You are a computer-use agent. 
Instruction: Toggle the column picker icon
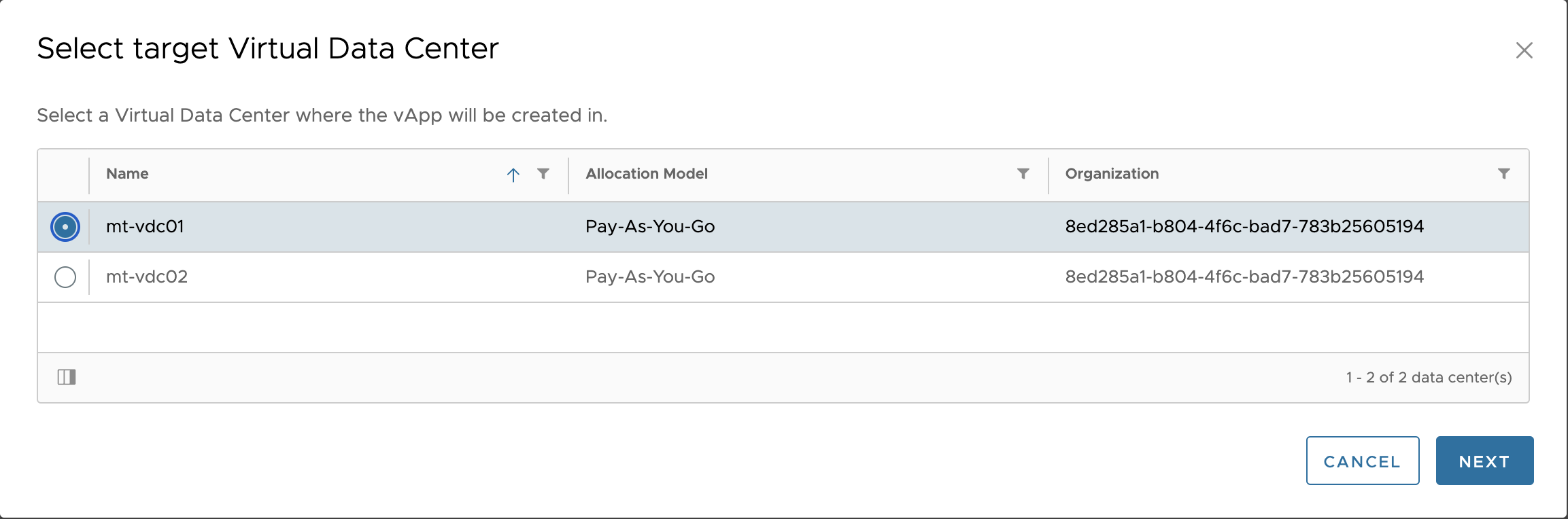click(x=67, y=377)
